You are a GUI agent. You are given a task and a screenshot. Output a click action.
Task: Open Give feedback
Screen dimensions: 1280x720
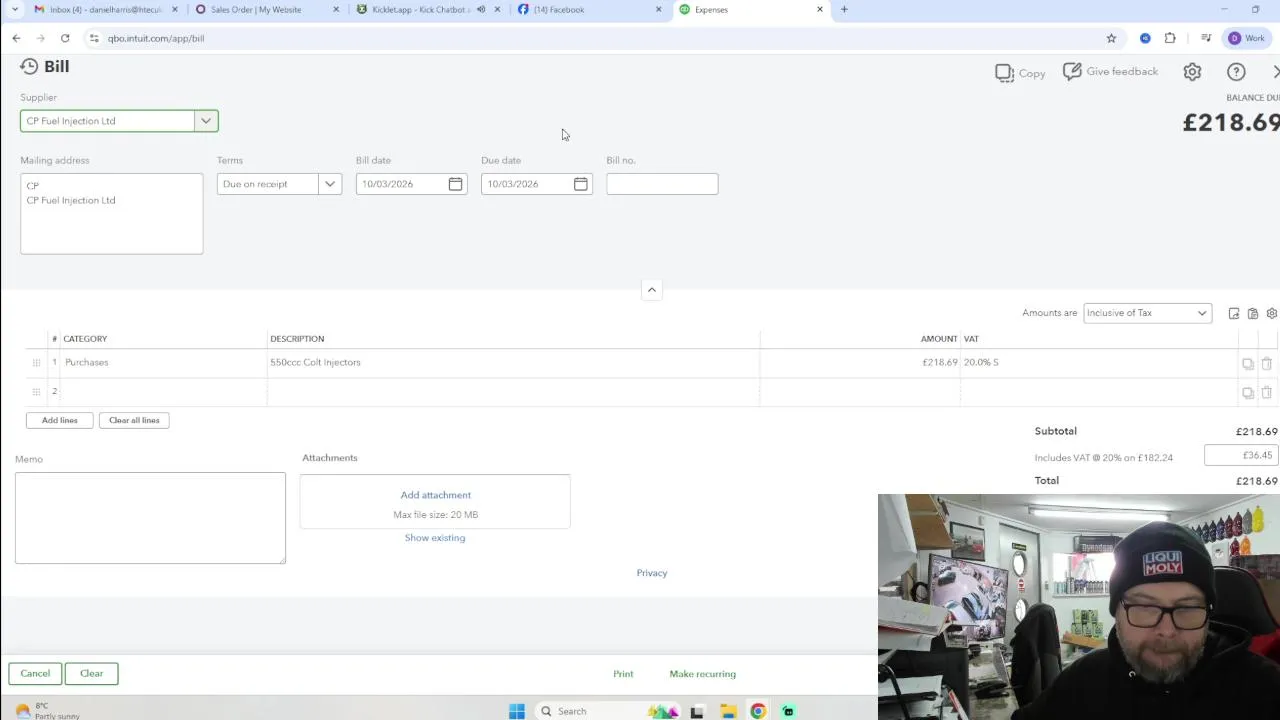coord(1110,72)
